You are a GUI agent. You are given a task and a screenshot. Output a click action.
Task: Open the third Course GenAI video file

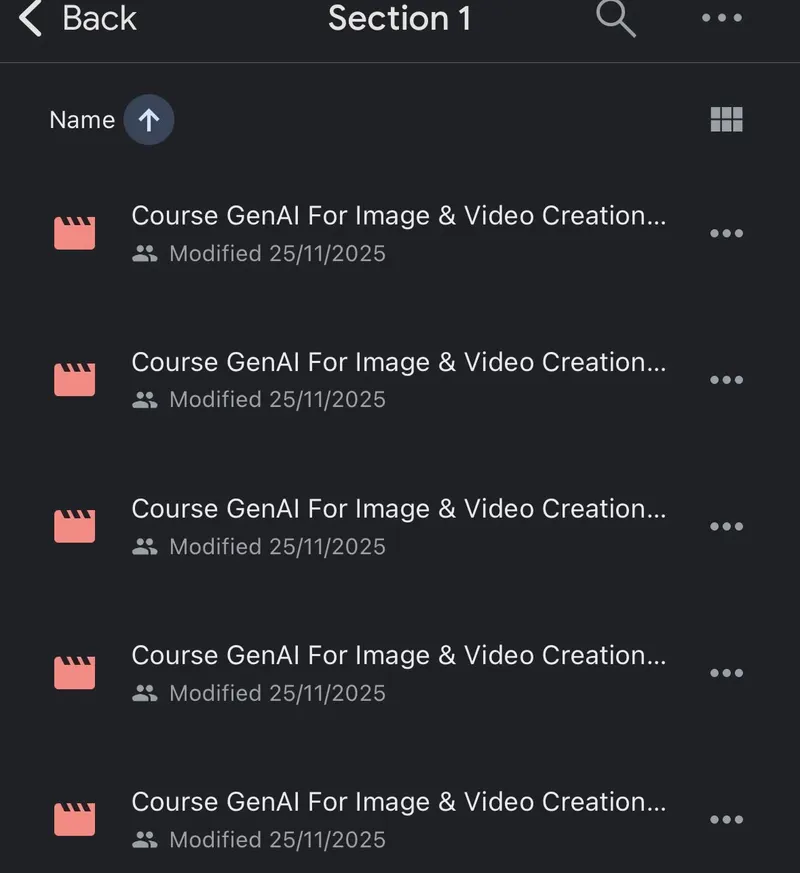399,526
